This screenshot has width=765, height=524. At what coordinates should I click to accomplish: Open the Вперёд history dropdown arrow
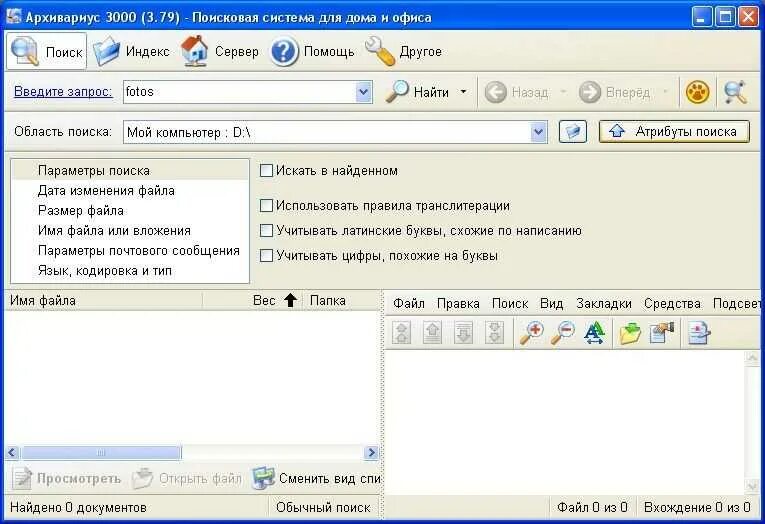point(664,92)
